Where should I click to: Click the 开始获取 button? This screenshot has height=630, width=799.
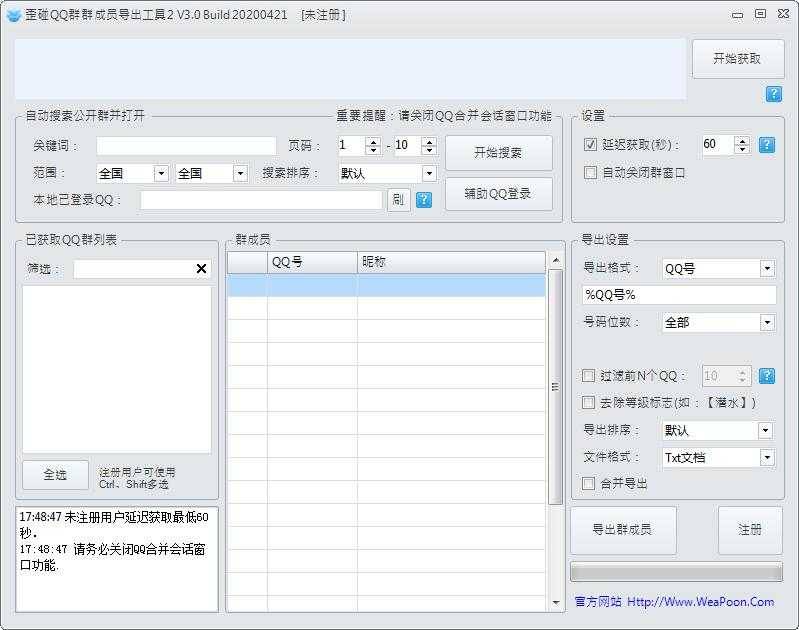[x=738, y=59]
